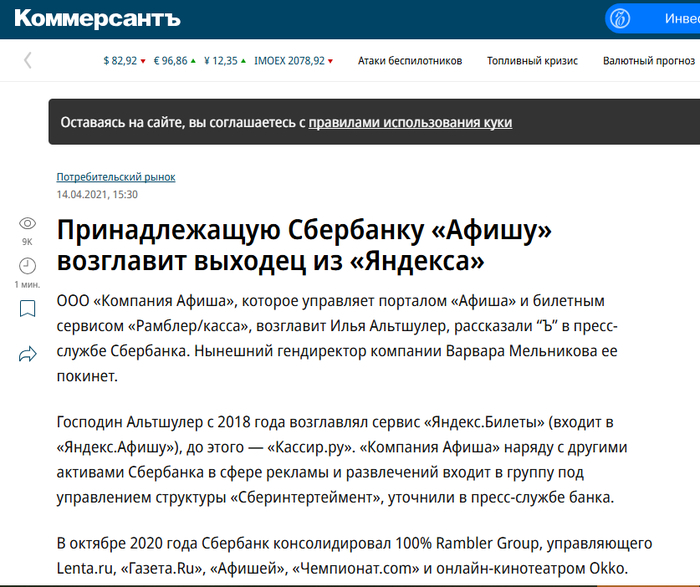Share the article with the arrow icon
Viewport: 700px width, 587px height.
coord(27,354)
